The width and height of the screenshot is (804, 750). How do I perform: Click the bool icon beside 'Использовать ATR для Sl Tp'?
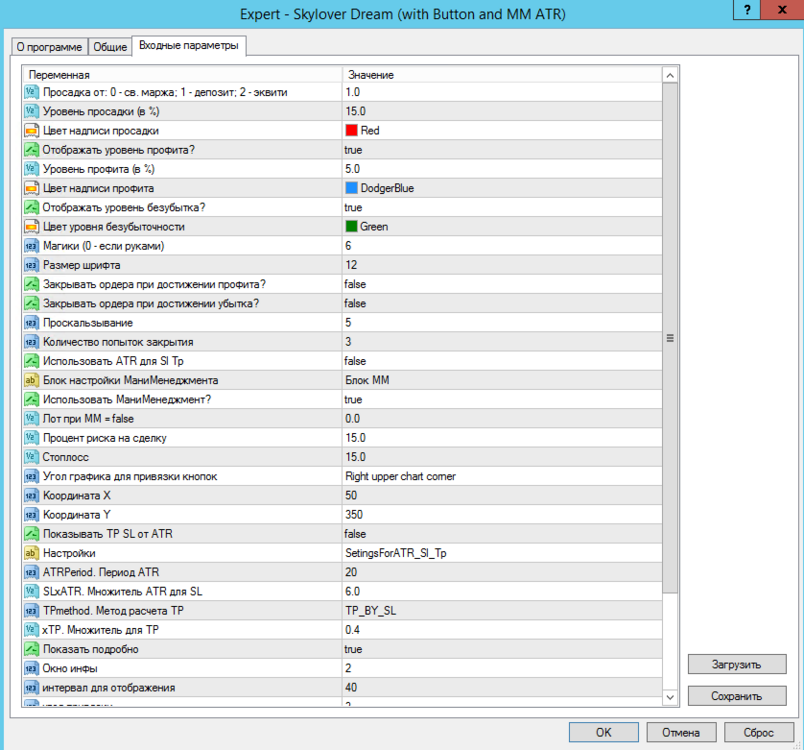click(31, 361)
